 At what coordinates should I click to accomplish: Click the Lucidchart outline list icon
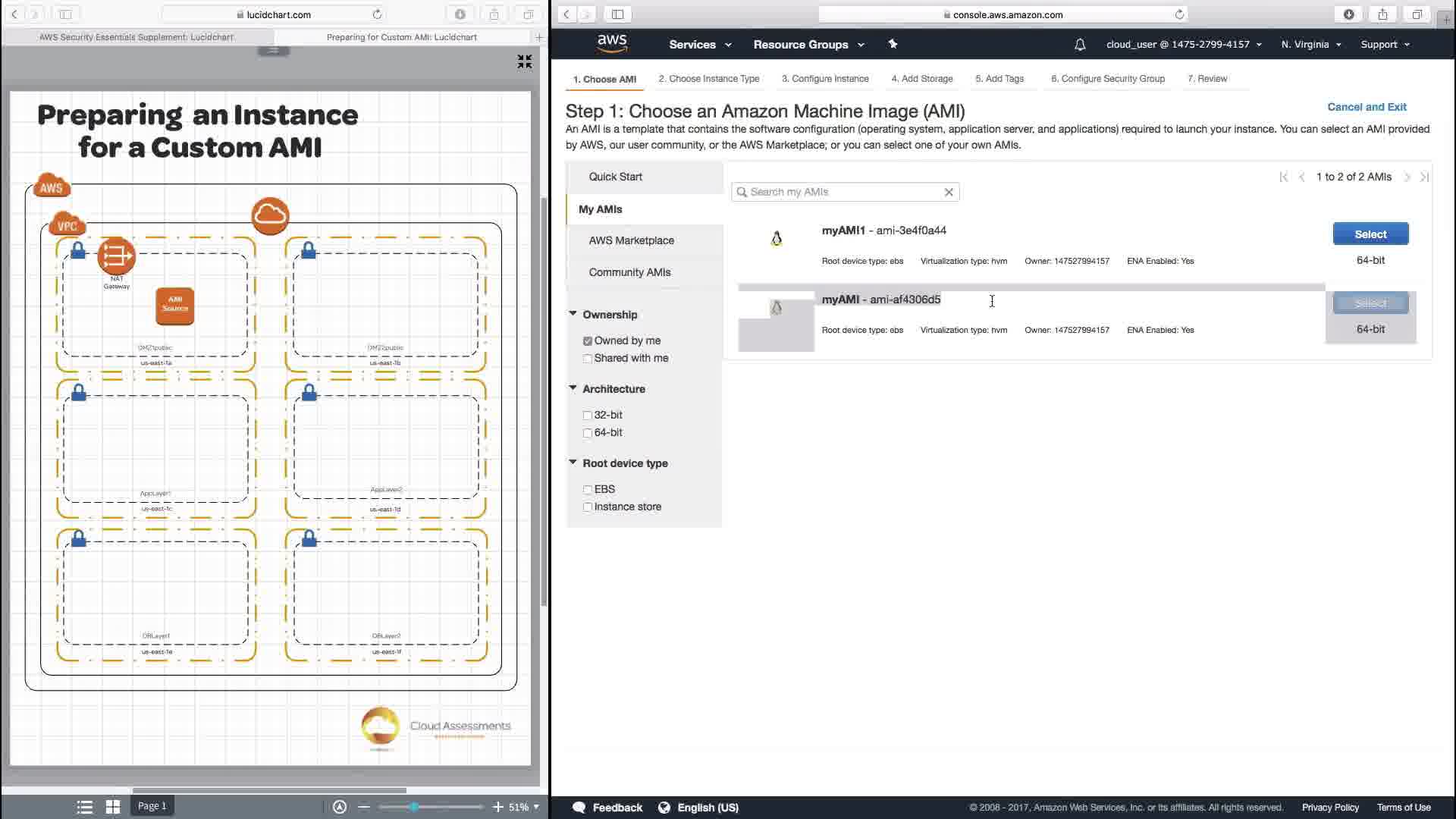tap(85, 807)
